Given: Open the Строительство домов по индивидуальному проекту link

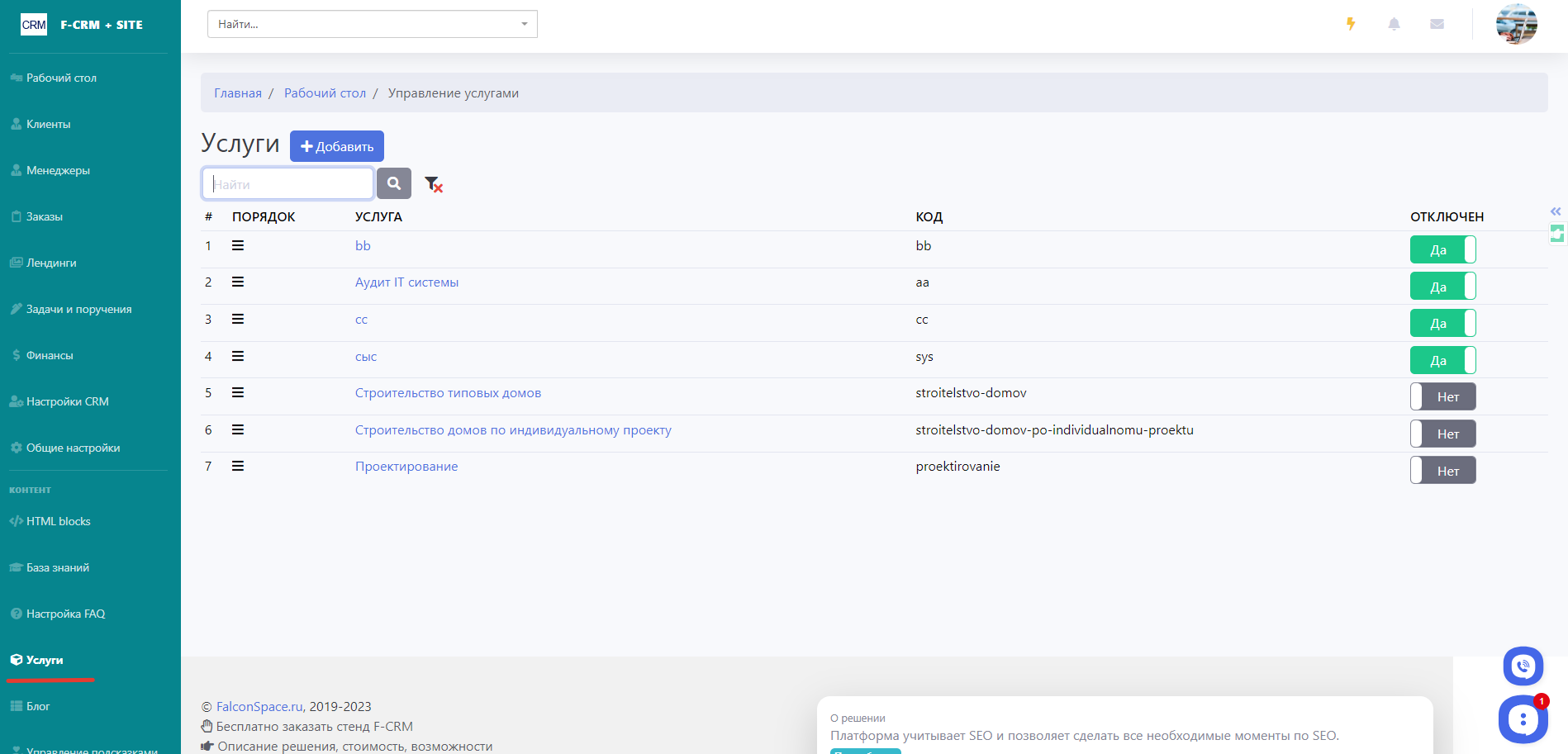Looking at the screenshot, I should coord(513,430).
